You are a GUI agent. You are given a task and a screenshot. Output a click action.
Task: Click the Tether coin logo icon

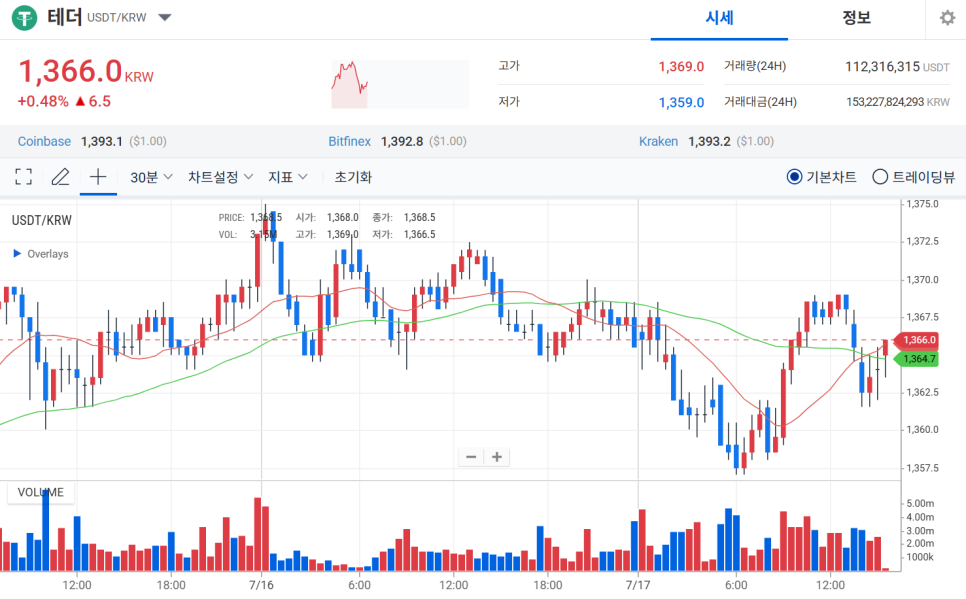point(24,18)
